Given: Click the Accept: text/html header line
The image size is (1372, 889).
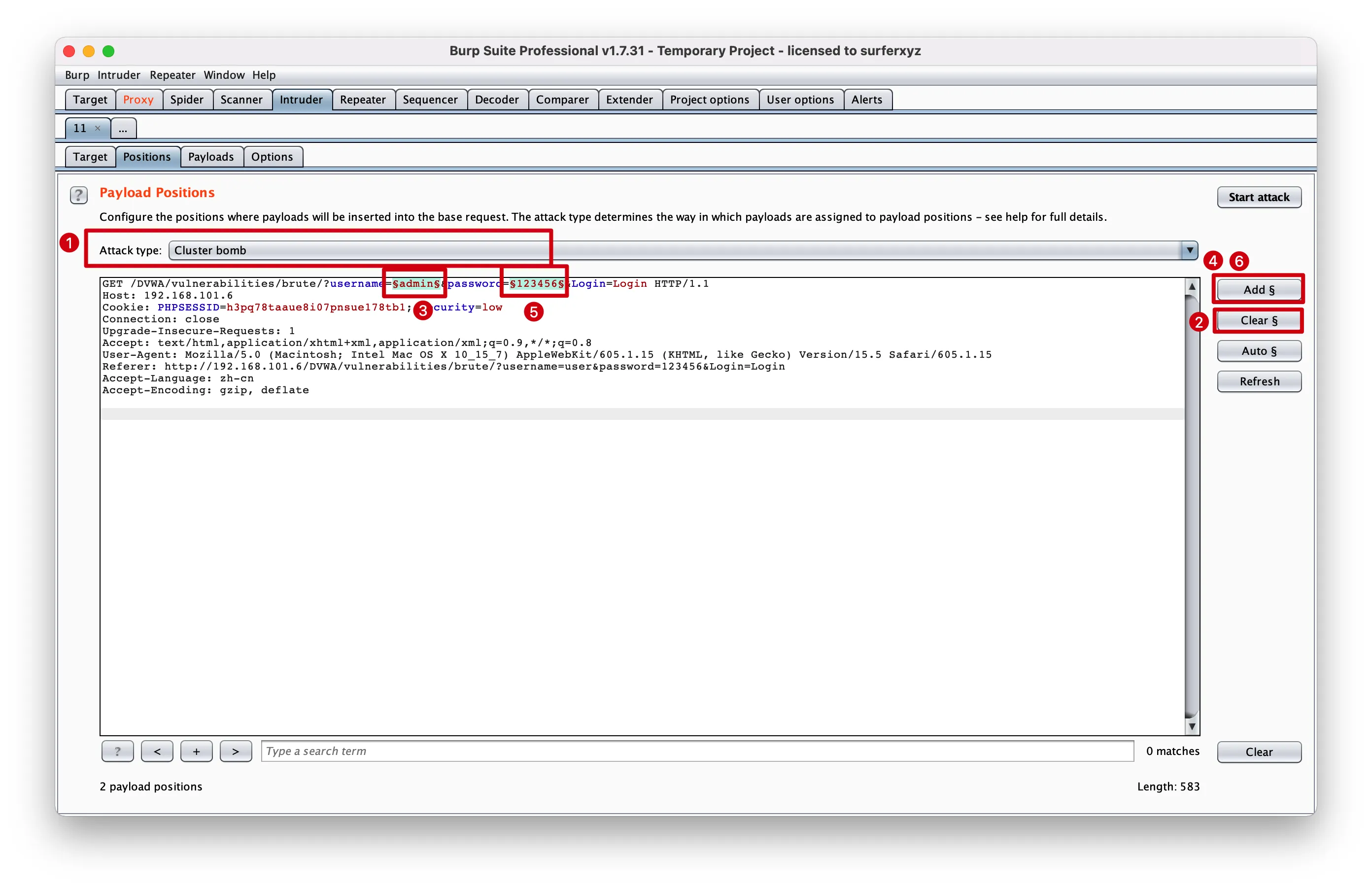Looking at the screenshot, I should [x=347, y=342].
